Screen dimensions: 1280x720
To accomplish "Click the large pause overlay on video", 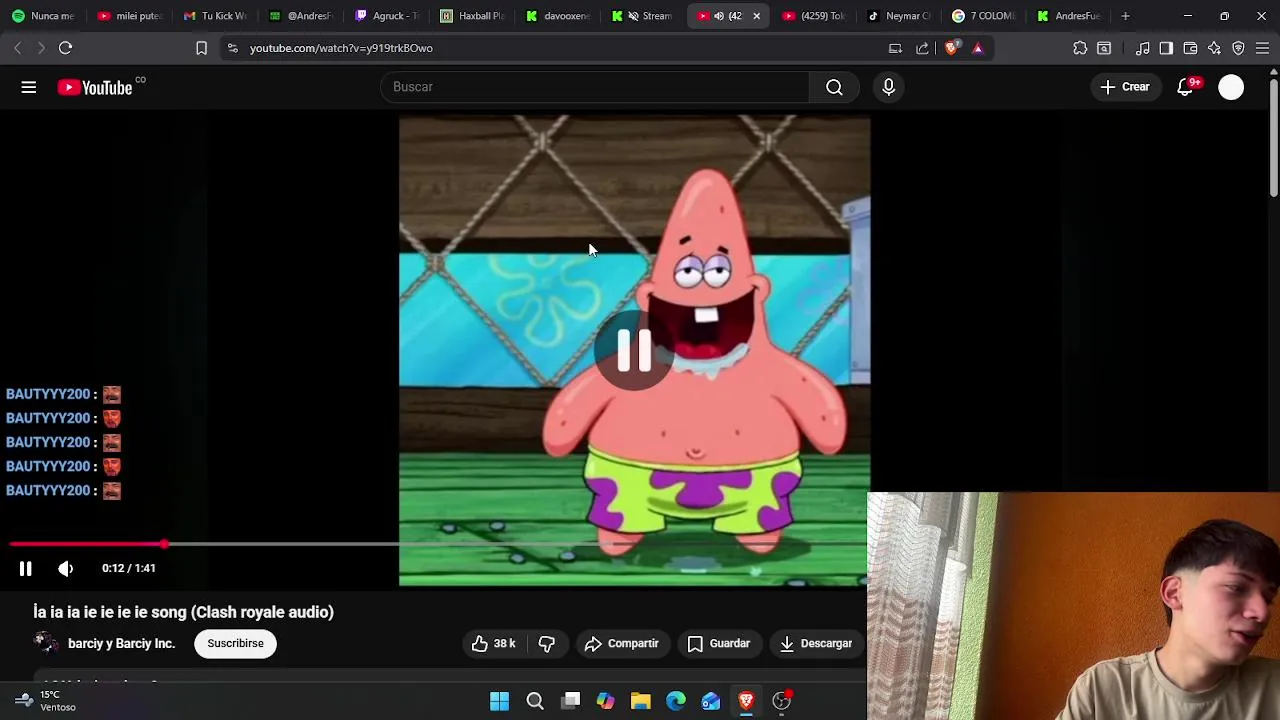I will pos(634,350).
